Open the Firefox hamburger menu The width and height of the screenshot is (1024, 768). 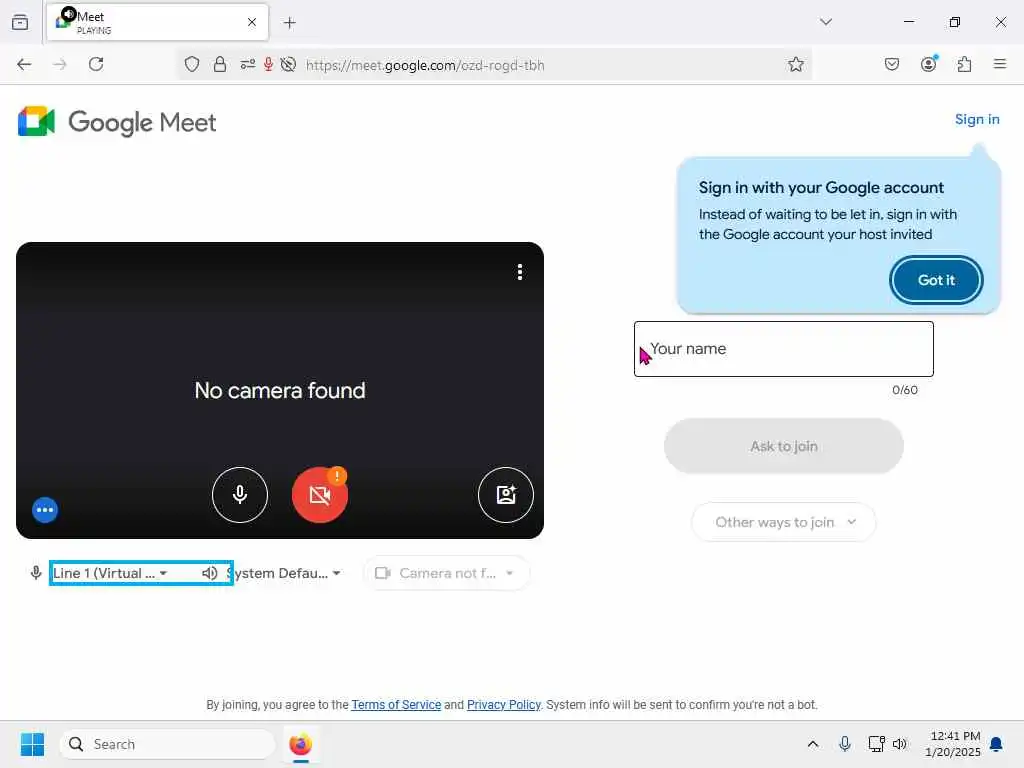click(x=999, y=64)
